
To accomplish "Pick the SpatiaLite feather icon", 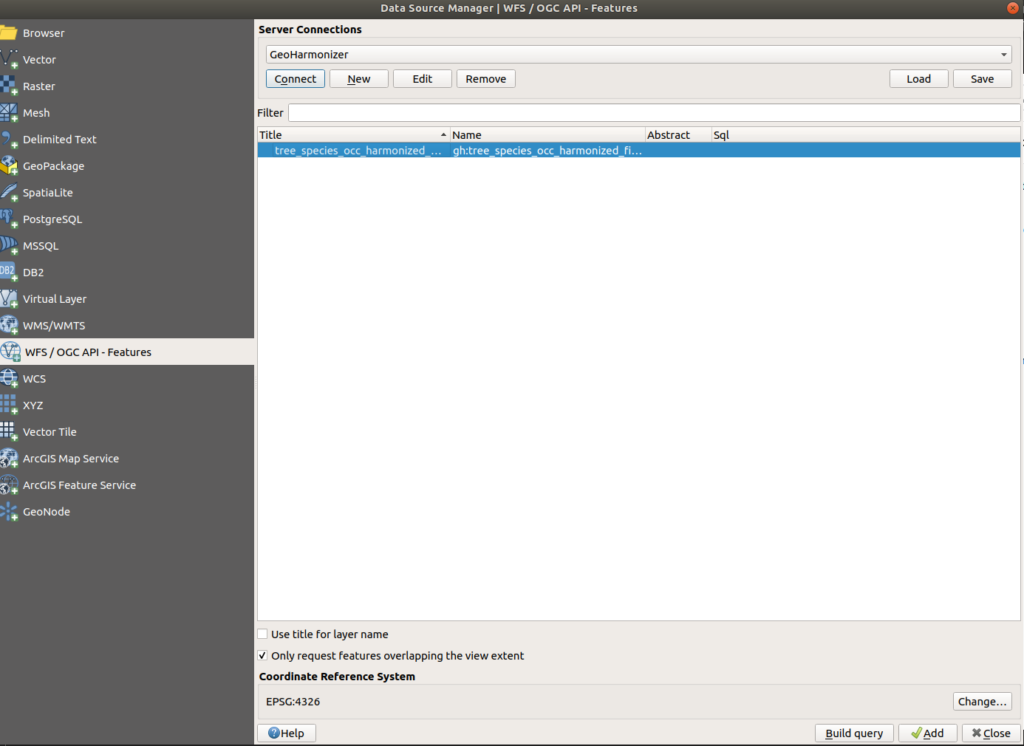I will click(8, 192).
